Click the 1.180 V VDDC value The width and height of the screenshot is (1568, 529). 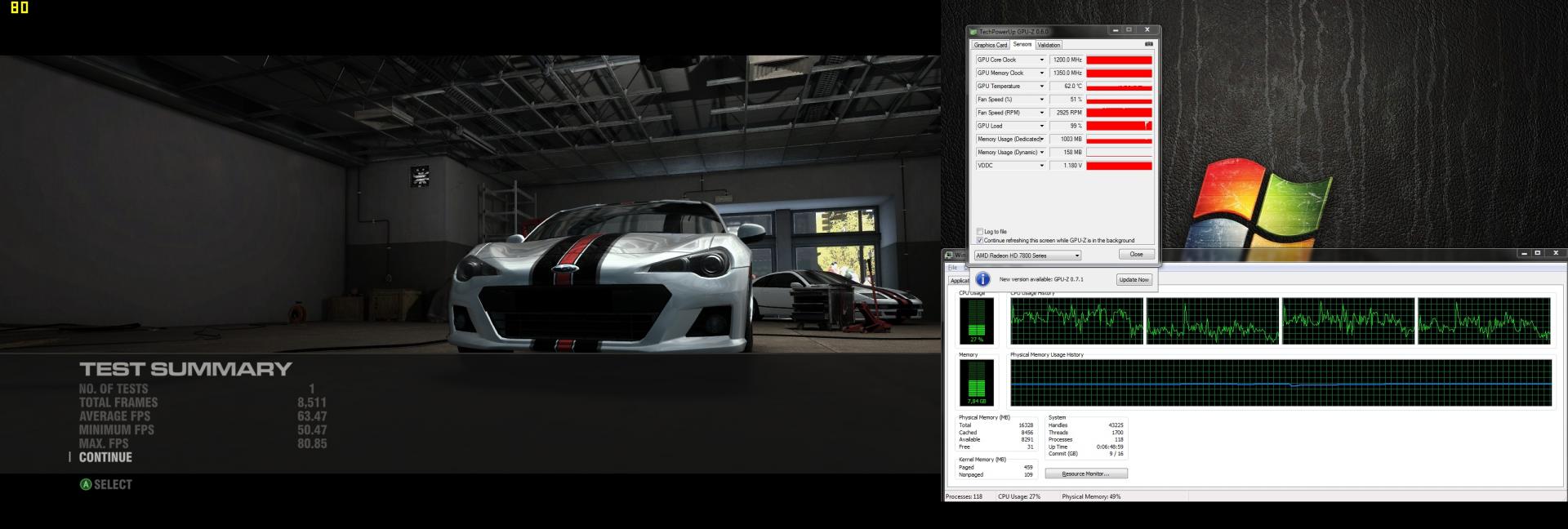pos(1067,166)
